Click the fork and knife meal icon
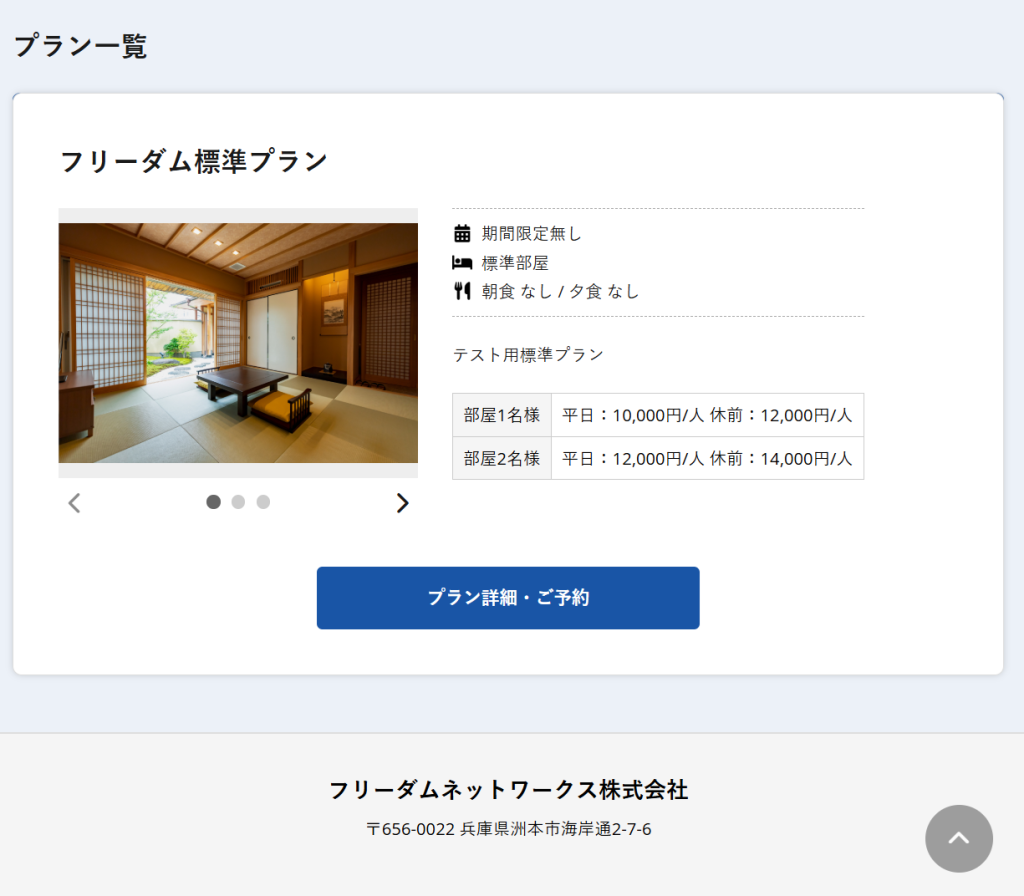Image resolution: width=1024 pixels, height=896 pixels. [x=462, y=291]
